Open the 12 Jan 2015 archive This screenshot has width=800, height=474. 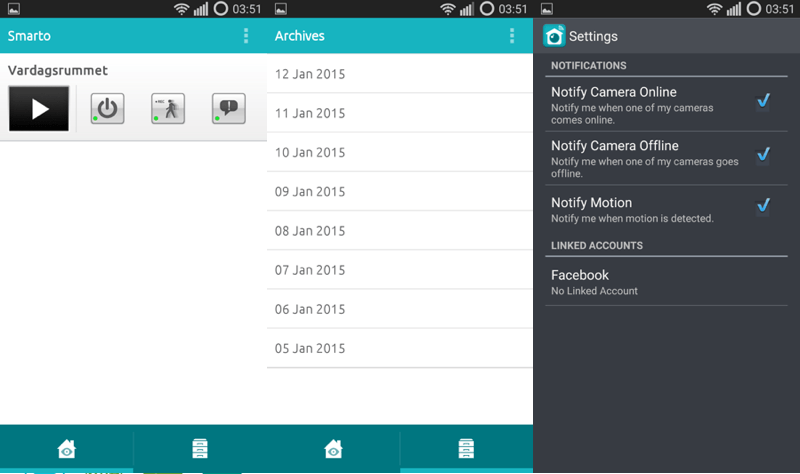(400, 74)
